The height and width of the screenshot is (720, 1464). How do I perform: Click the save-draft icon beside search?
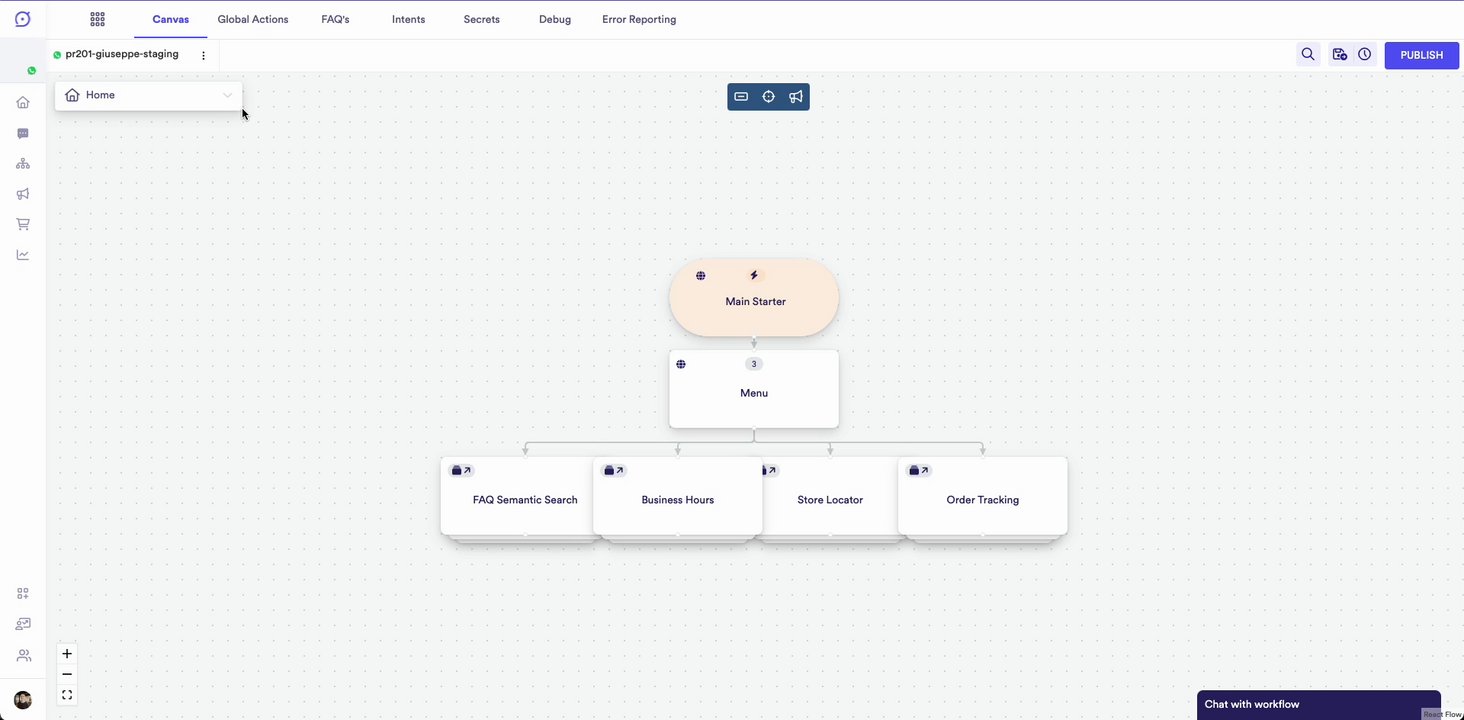pos(1340,55)
